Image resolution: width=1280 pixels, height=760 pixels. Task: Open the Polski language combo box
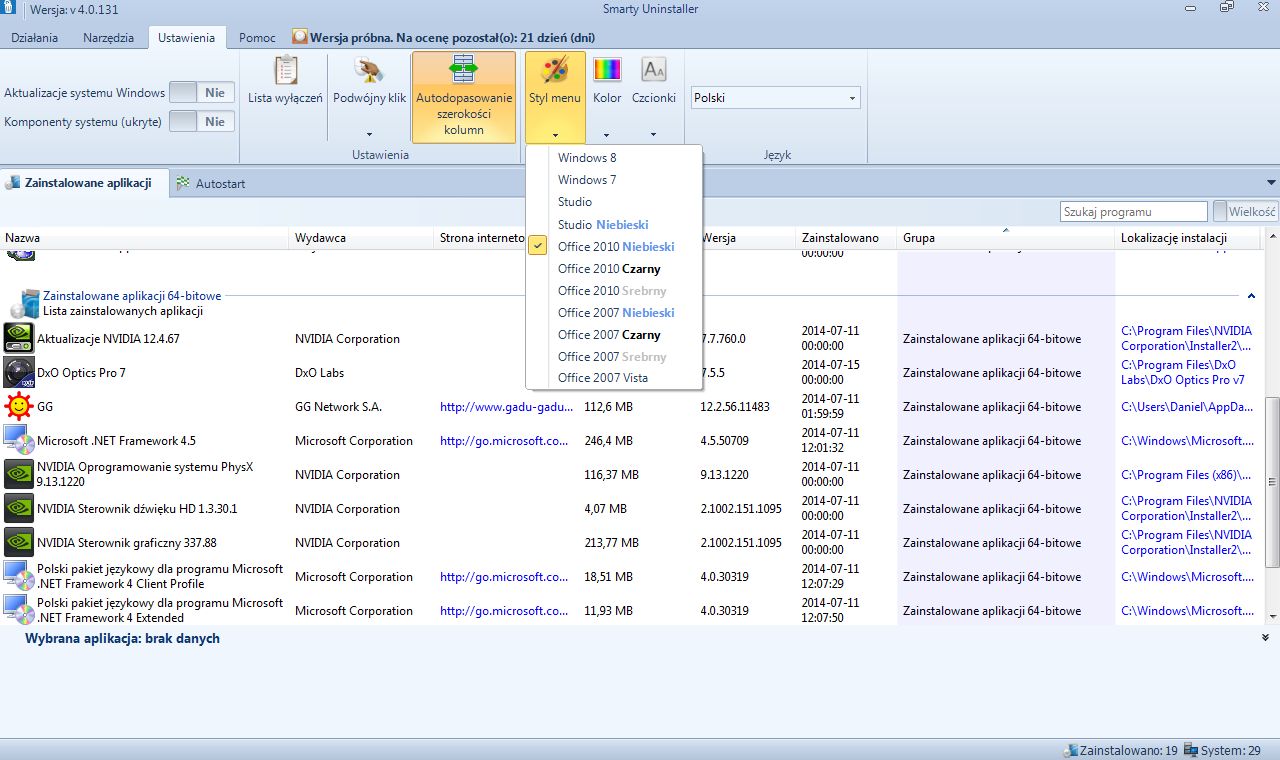775,98
